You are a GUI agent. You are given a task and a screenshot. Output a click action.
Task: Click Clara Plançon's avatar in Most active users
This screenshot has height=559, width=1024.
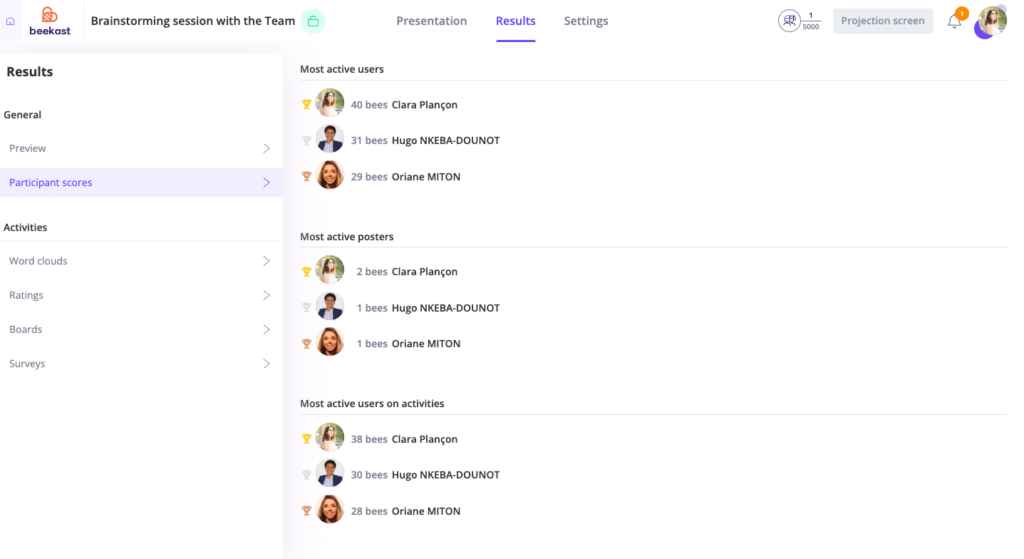pos(330,103)
